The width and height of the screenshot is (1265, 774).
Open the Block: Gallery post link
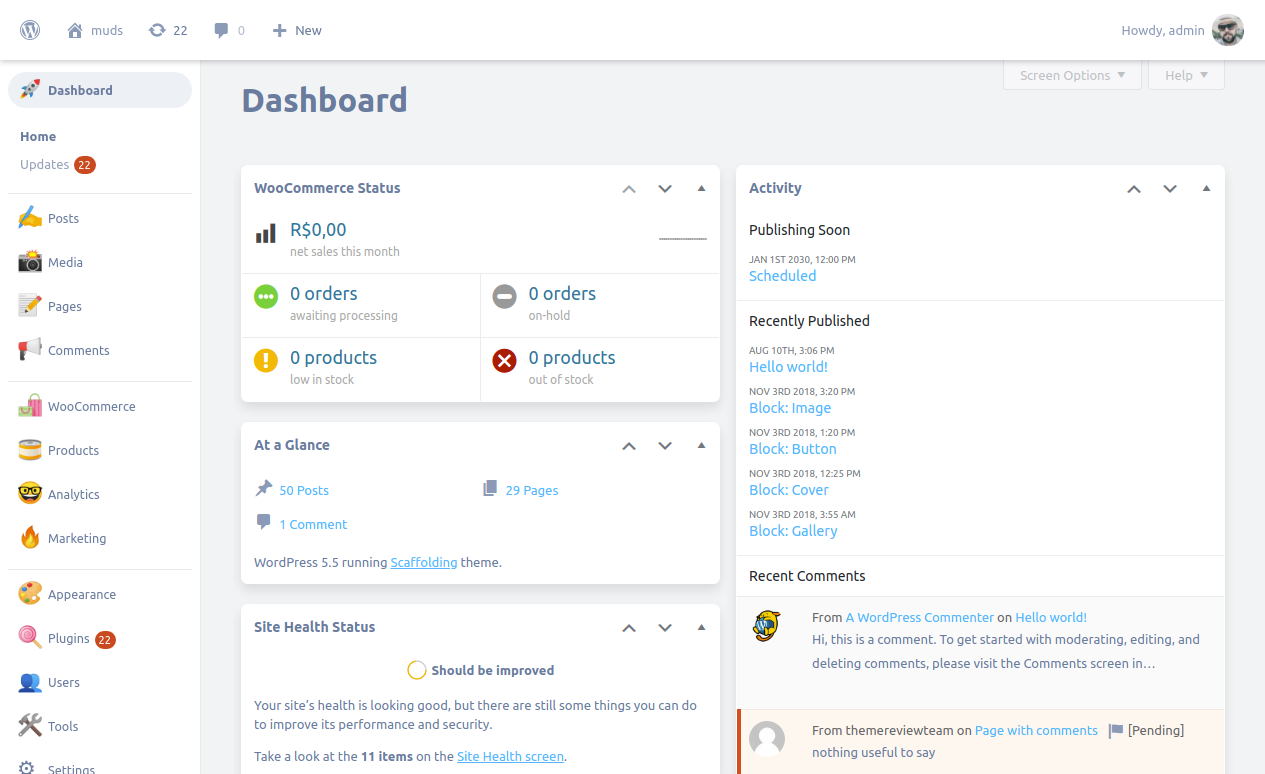pos(793,531)
